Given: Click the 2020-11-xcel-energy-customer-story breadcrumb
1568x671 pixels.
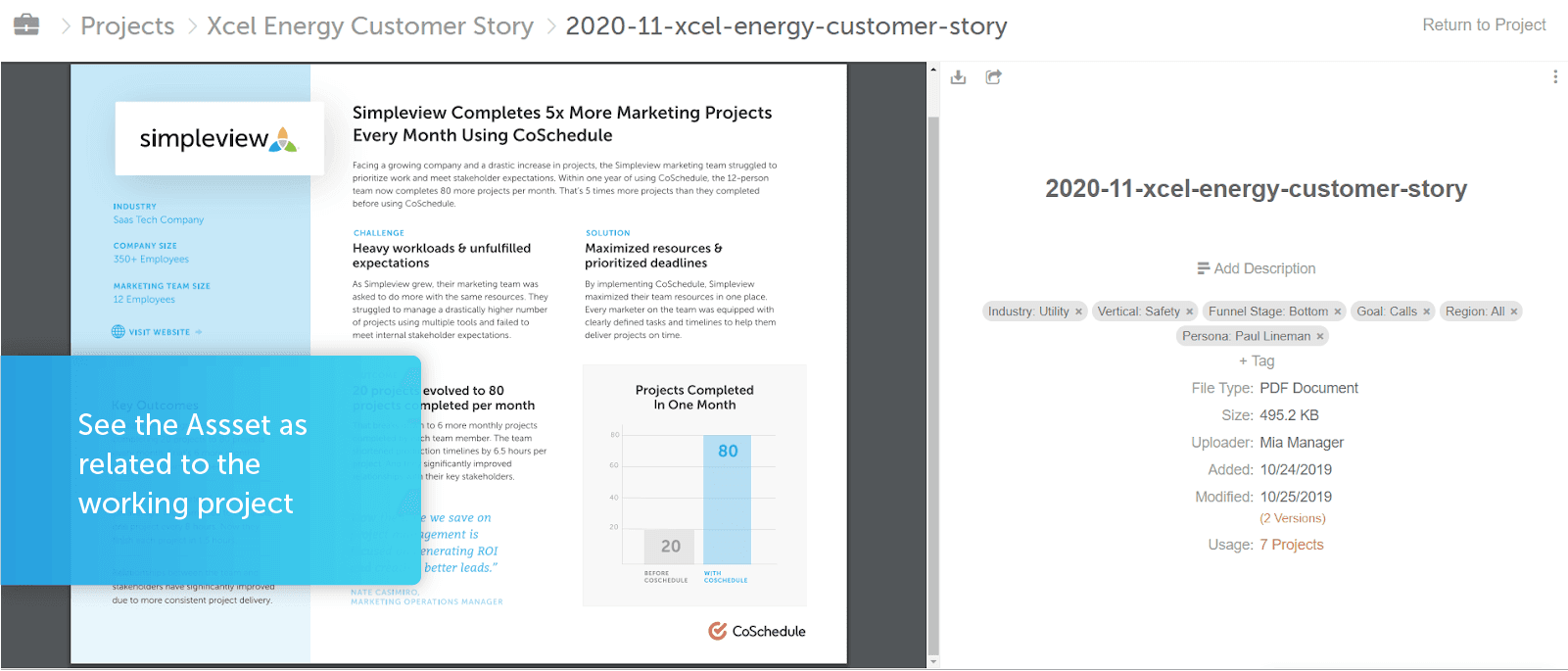Looking at the screenshot, I should 786,26.
